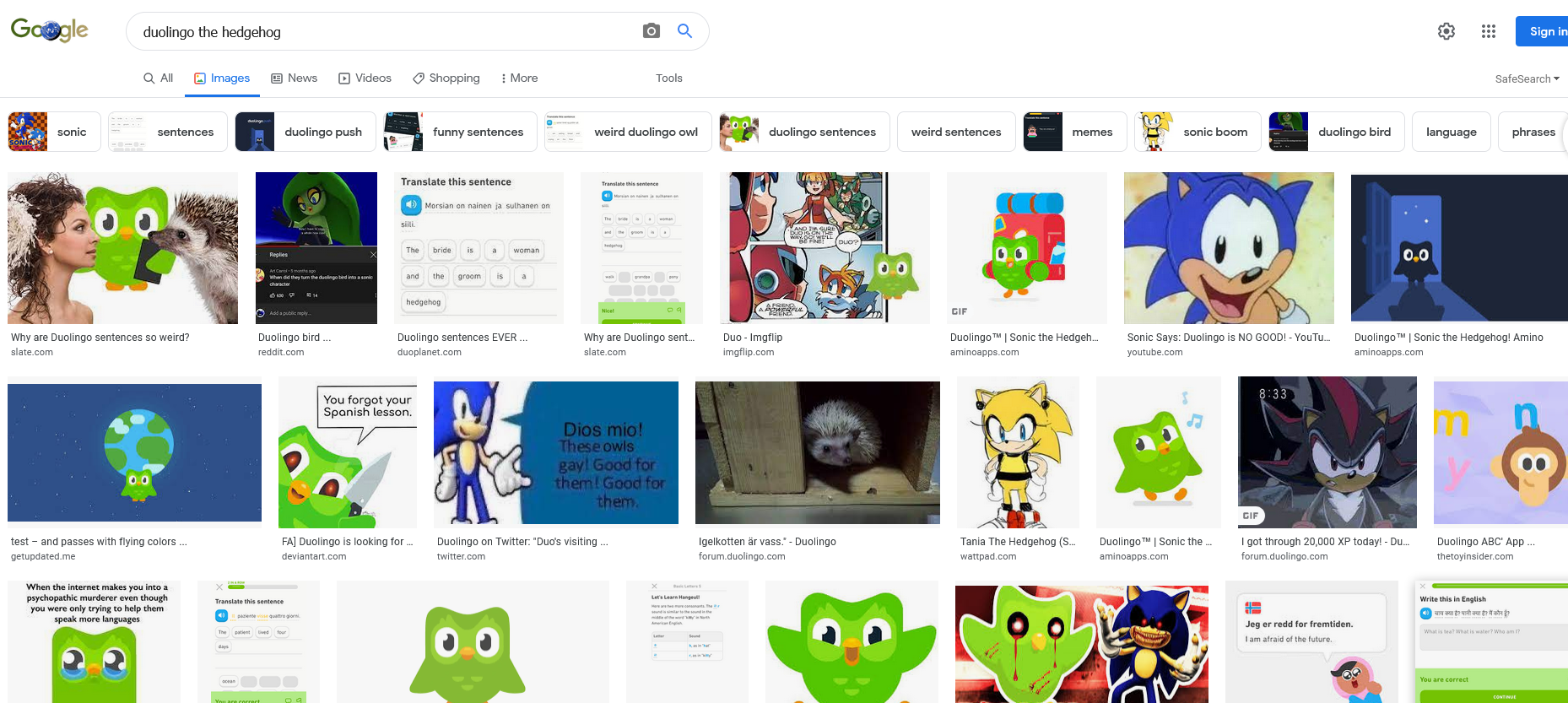Select the 'funny sentences' chip

pos(460,132)
